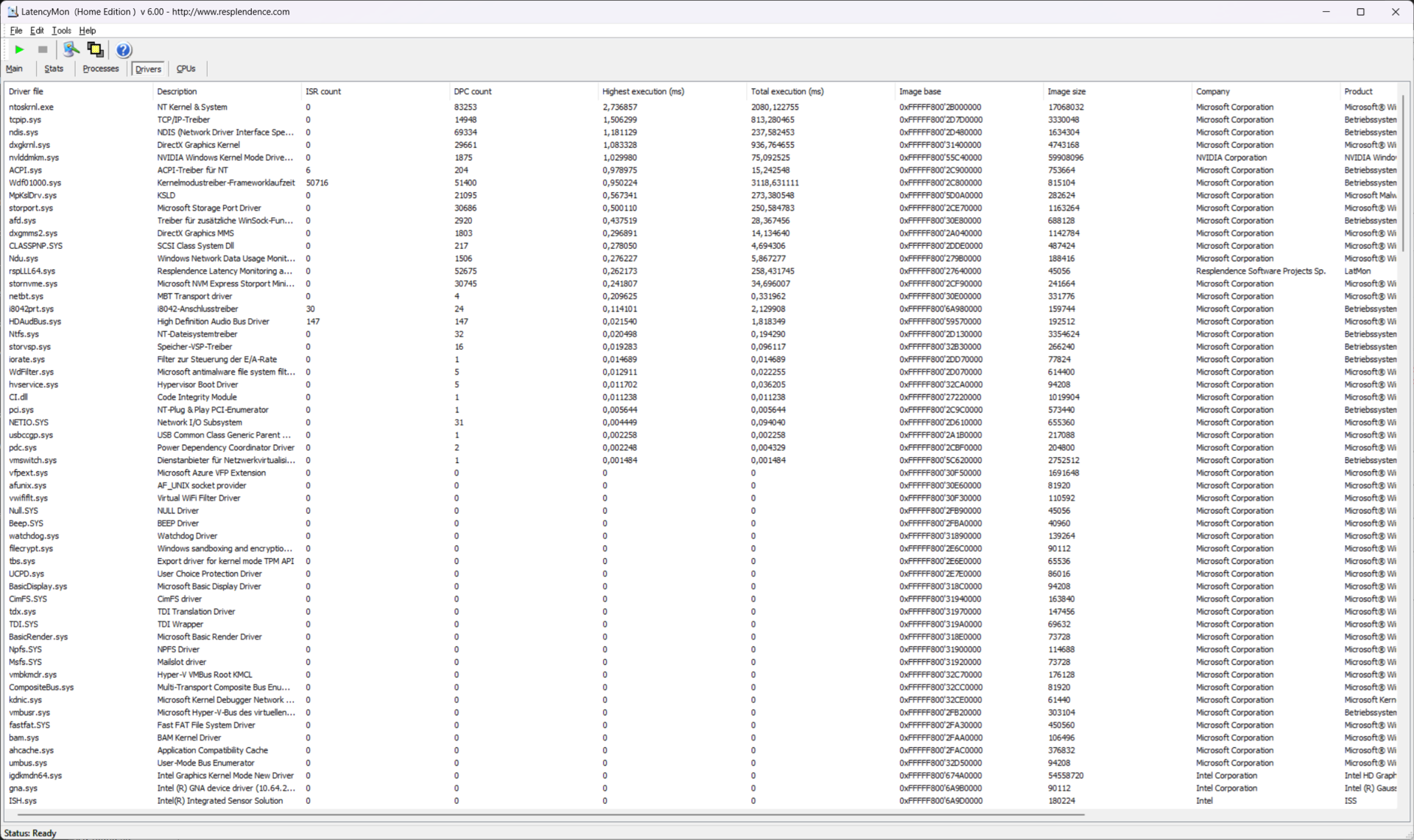Switch to the CPUs tab
Image resolution: width=1414 pixels, height=840 pixels.
[x=186, y=68]
